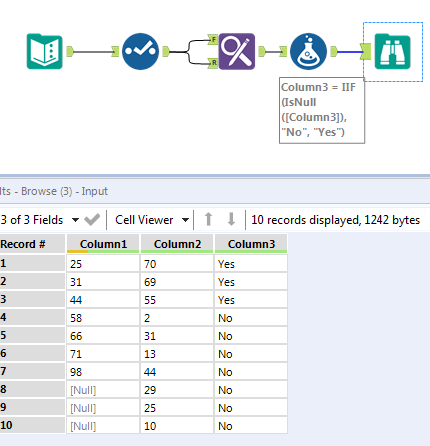Image resolution: width=430 pixels, height=446 pixels.
Task: Select the purple Find Replace tool
Action: pos(237,51)
